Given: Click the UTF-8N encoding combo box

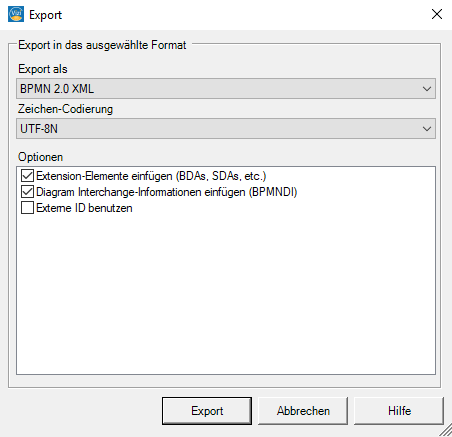Looking at the screenshot, I should [226, 129].
